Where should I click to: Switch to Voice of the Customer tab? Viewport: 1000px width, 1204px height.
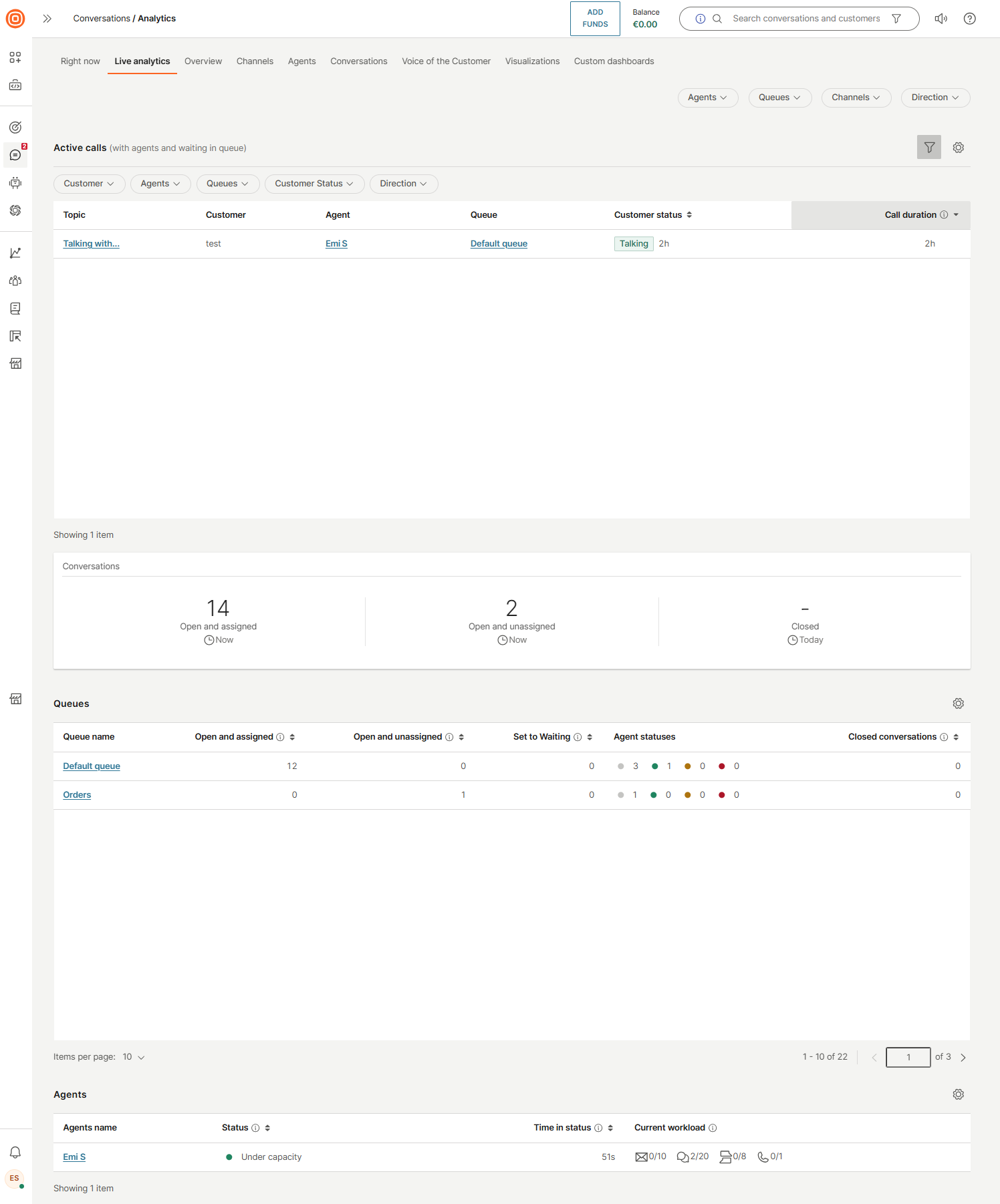(446, 61)
